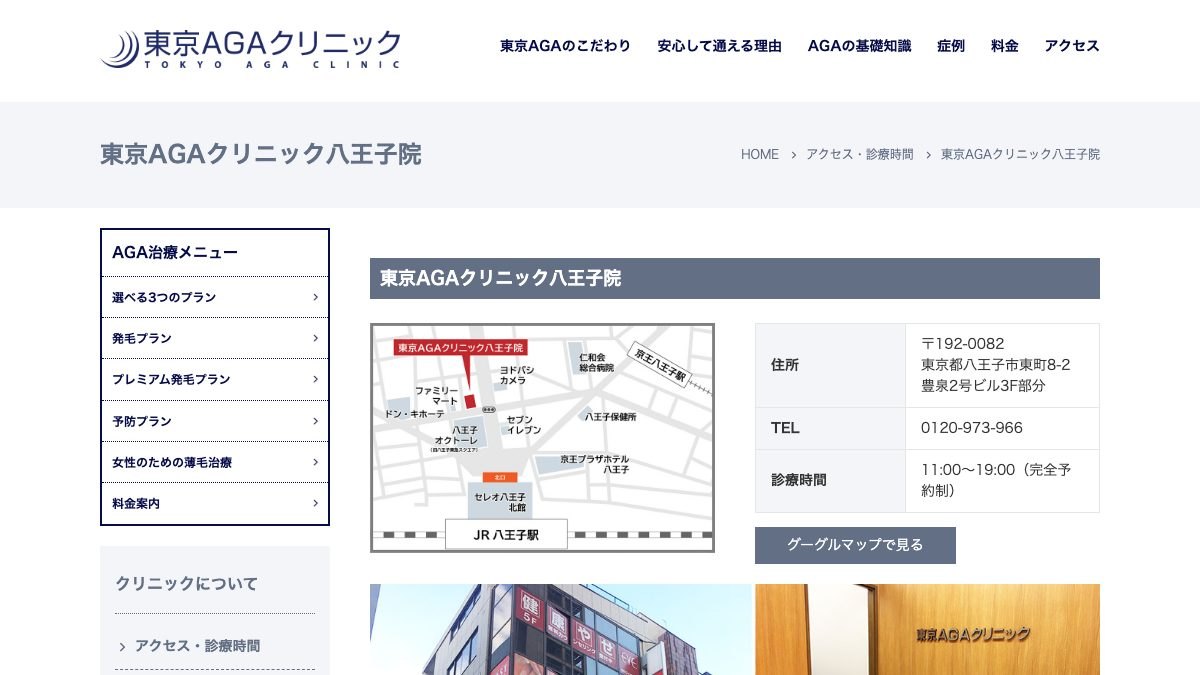Click the 東京AGAクリニック logo

coord(251,48)
